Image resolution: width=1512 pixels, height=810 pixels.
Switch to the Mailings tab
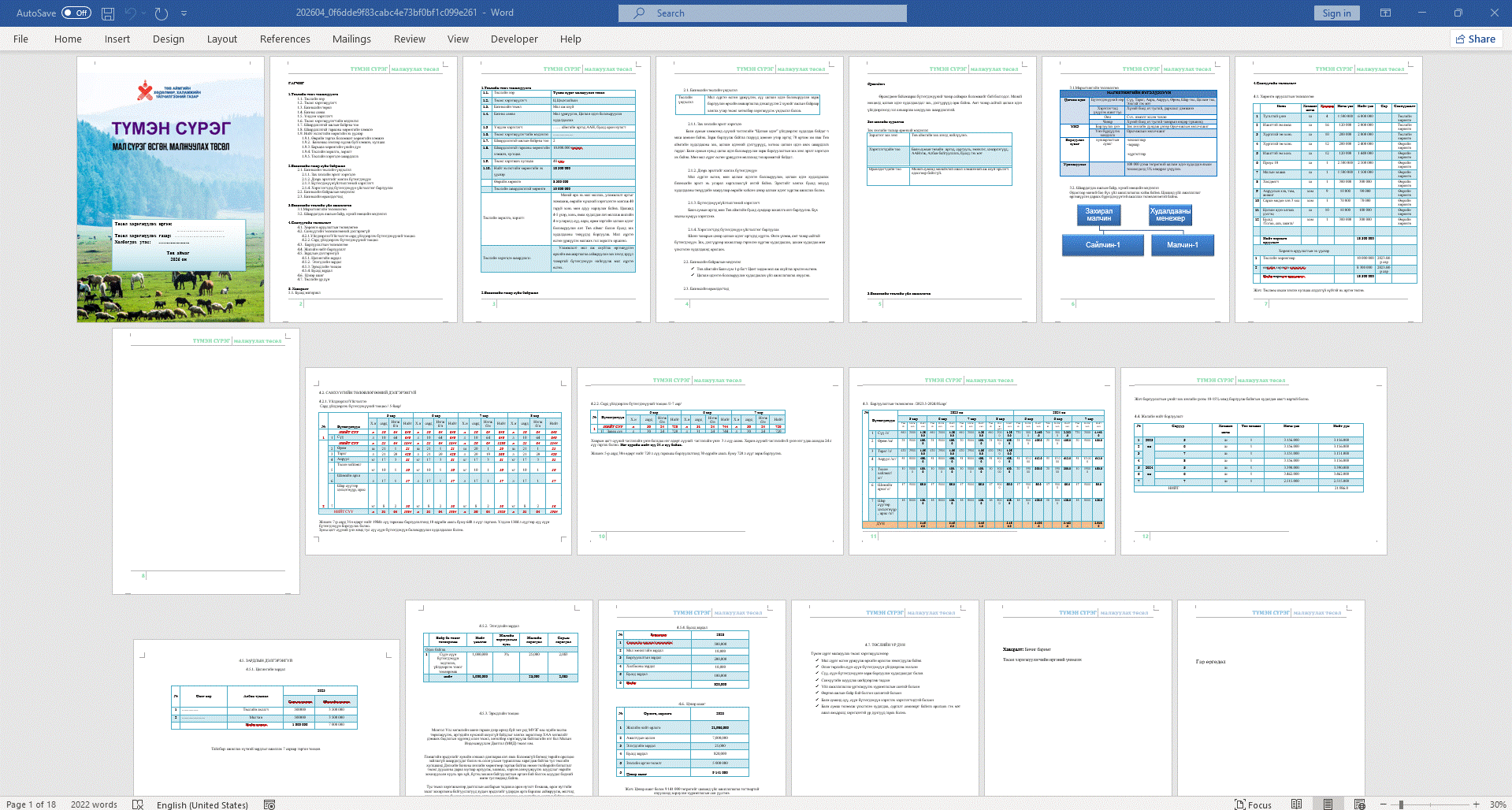(351, 39)
